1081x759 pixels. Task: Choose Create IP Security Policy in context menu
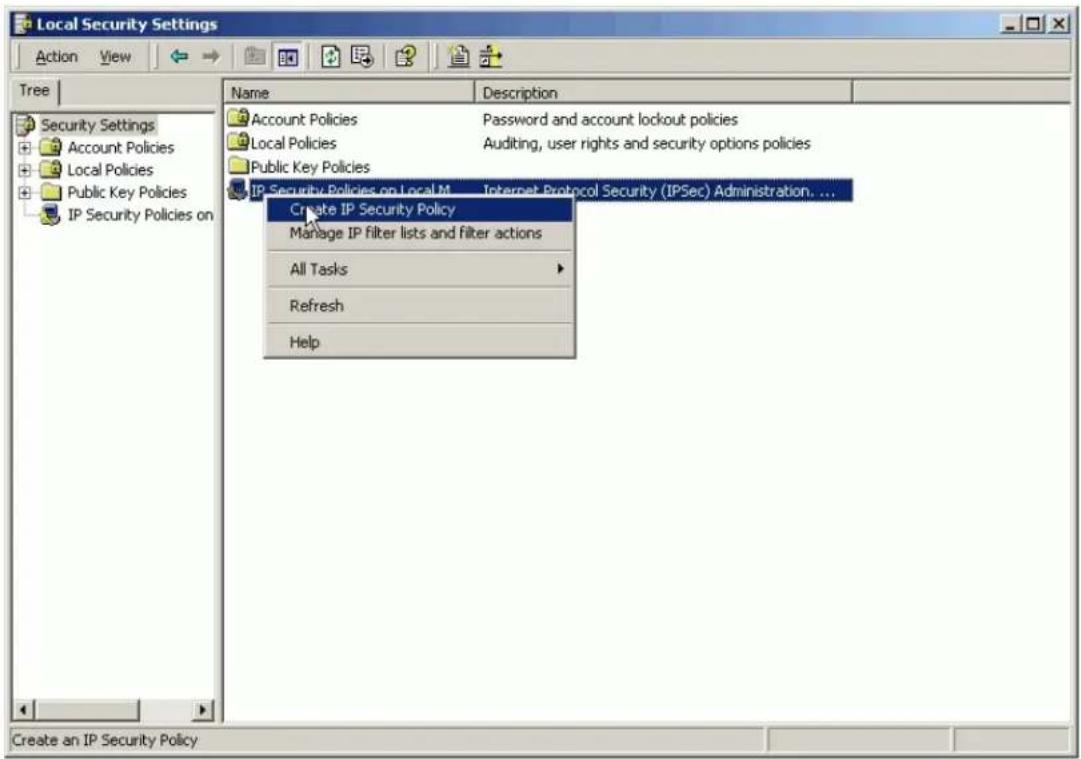[x=420, y=210]
